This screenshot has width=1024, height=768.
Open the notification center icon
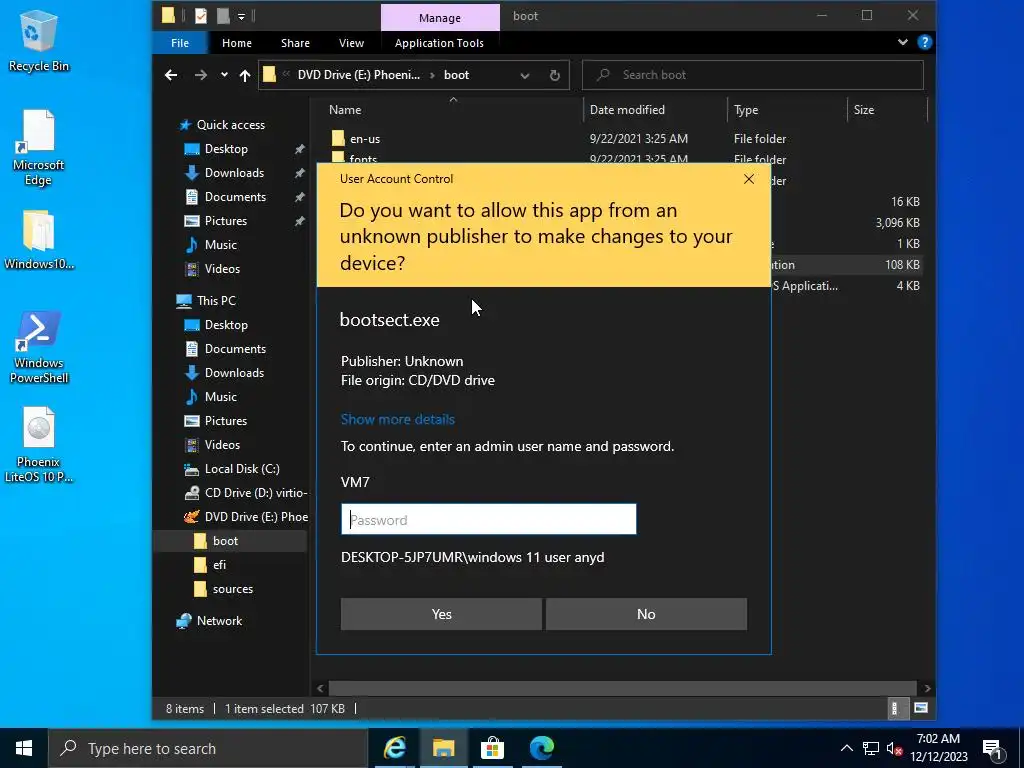click(992, 748)
